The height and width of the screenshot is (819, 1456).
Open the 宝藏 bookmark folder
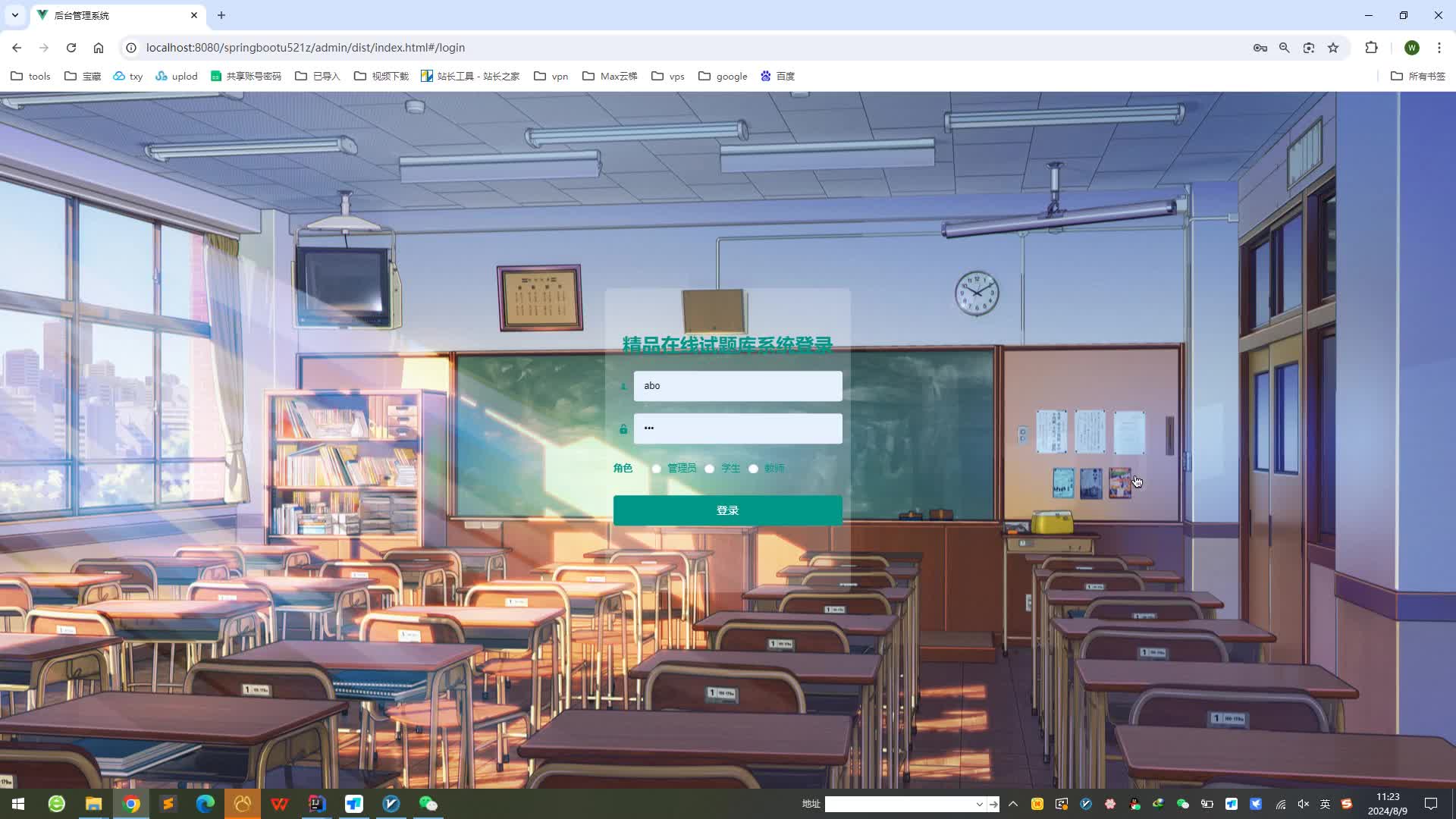pos(83,76)
